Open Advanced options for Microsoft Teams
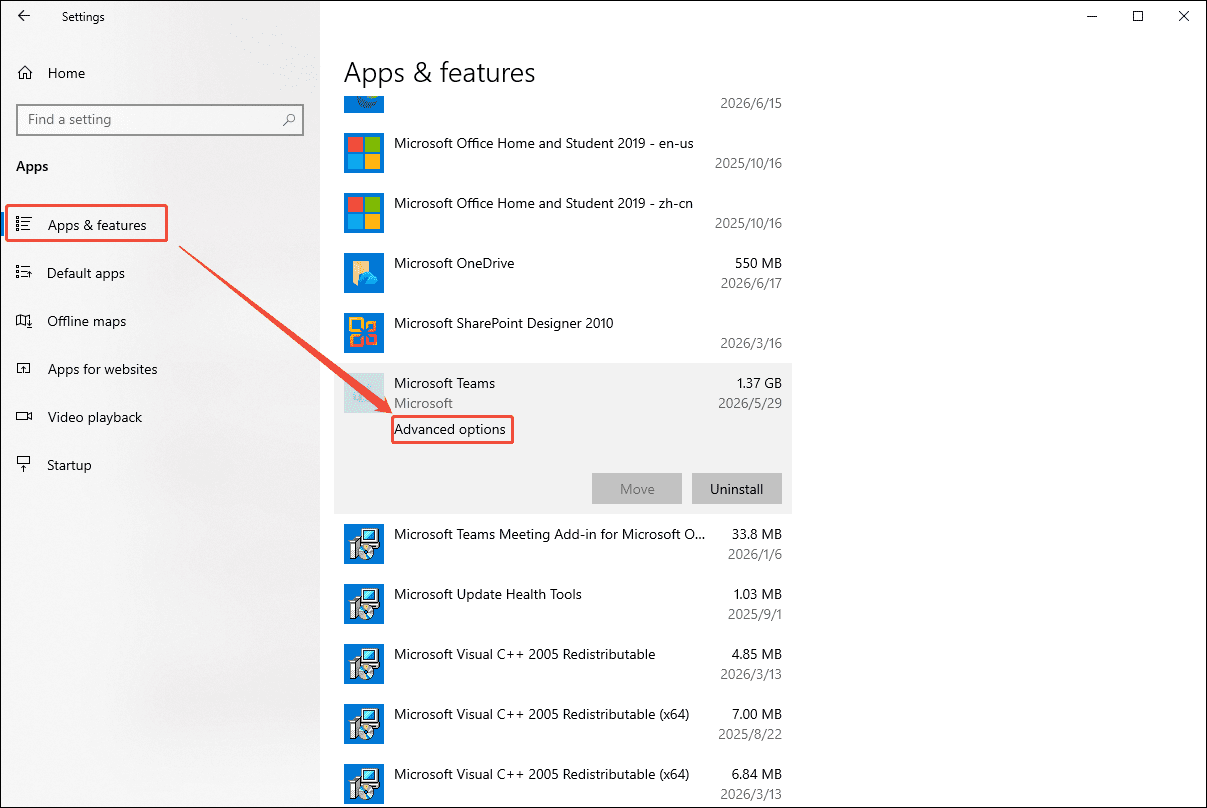Viewport: 1207px width, 808px height. coord(450,429)
